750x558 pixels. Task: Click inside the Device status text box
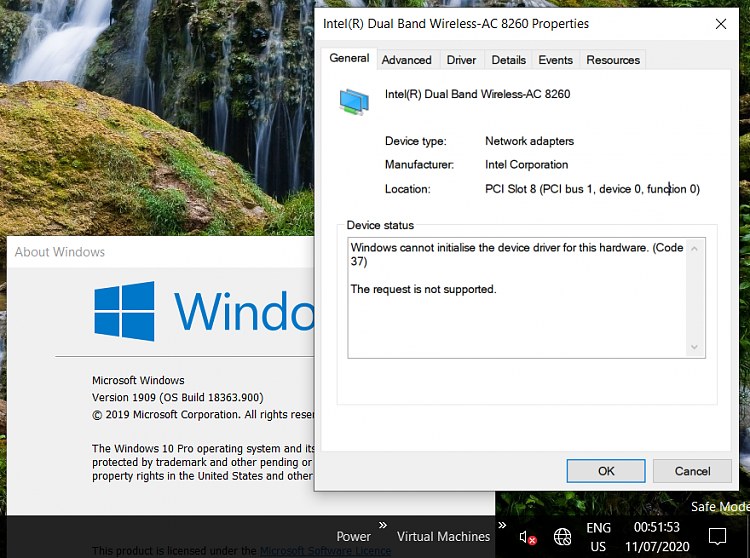pyautogui.click(x=526, y=298)
